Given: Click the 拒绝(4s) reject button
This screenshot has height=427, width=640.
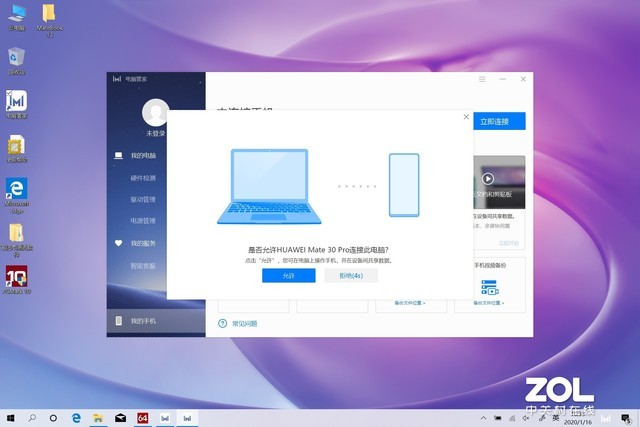Looking at the screenshot, I should [351, 276].
